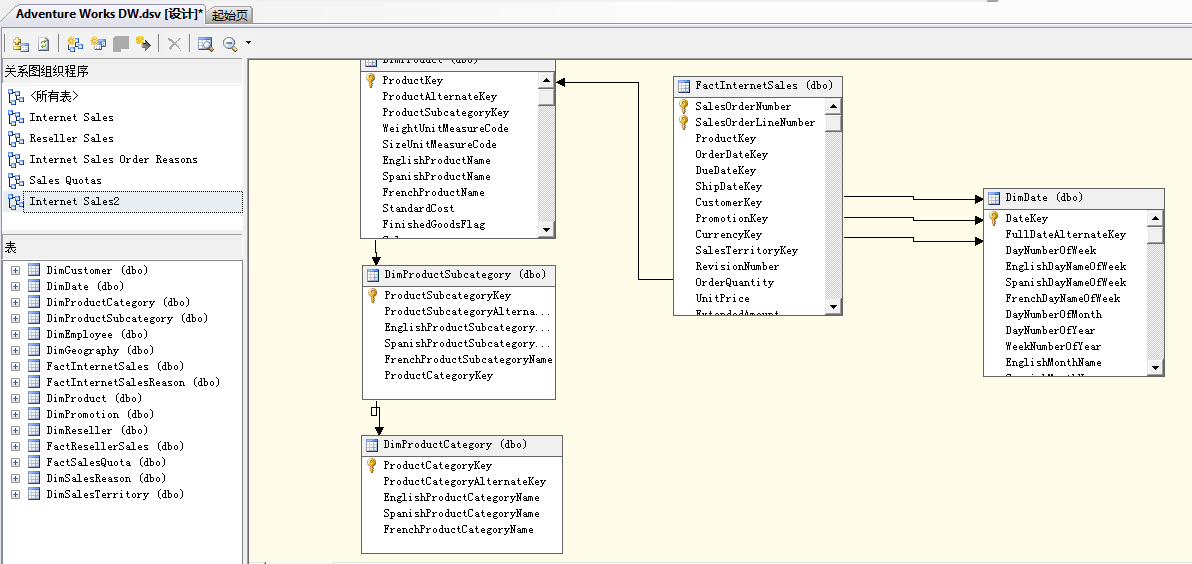Expand the DimGeography (dbo) table node
Viewport: 1192px width, 564px height.
[15, 350]
